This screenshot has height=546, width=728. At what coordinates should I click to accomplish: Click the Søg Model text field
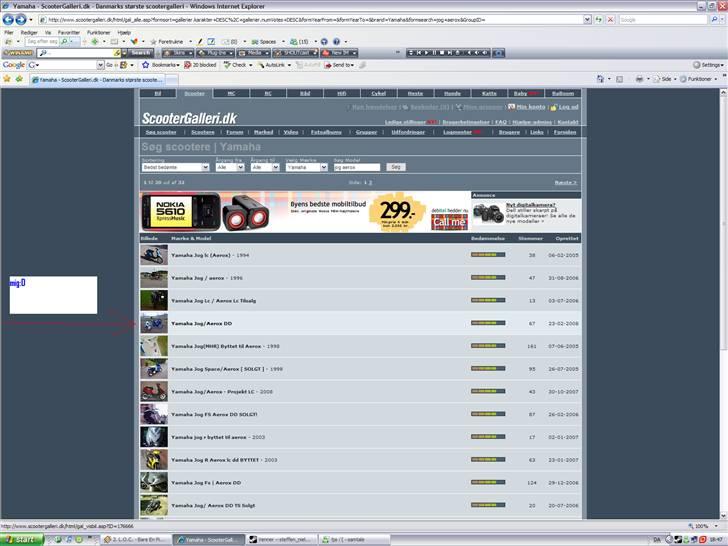pyautogui.click(x=356, y=167)
